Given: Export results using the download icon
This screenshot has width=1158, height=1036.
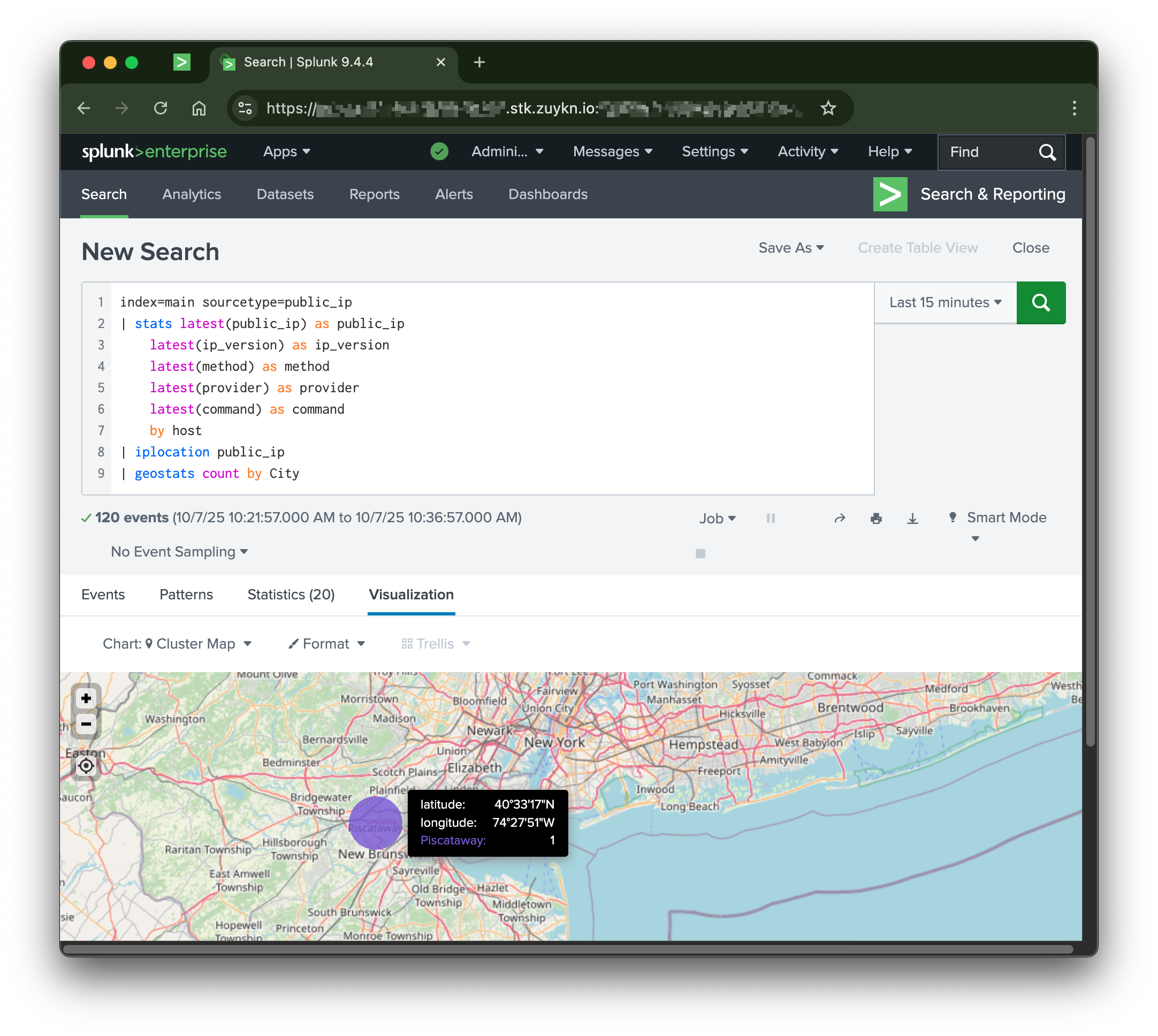Looking at the screenshot, I should click(912, 518).
